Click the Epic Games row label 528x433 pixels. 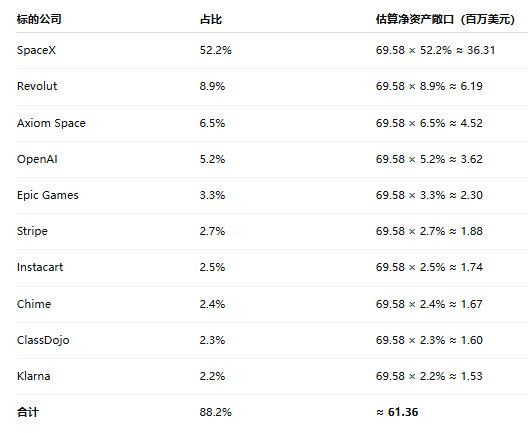click(x=47, y=195)
